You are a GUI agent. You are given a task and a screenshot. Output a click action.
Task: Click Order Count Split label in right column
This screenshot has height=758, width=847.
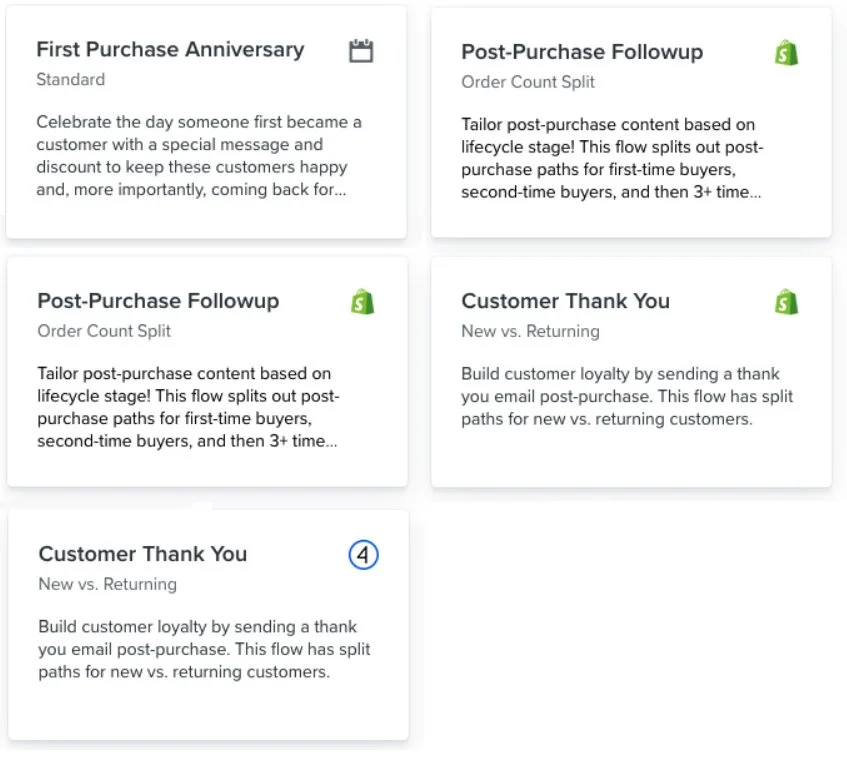[528, 82]
